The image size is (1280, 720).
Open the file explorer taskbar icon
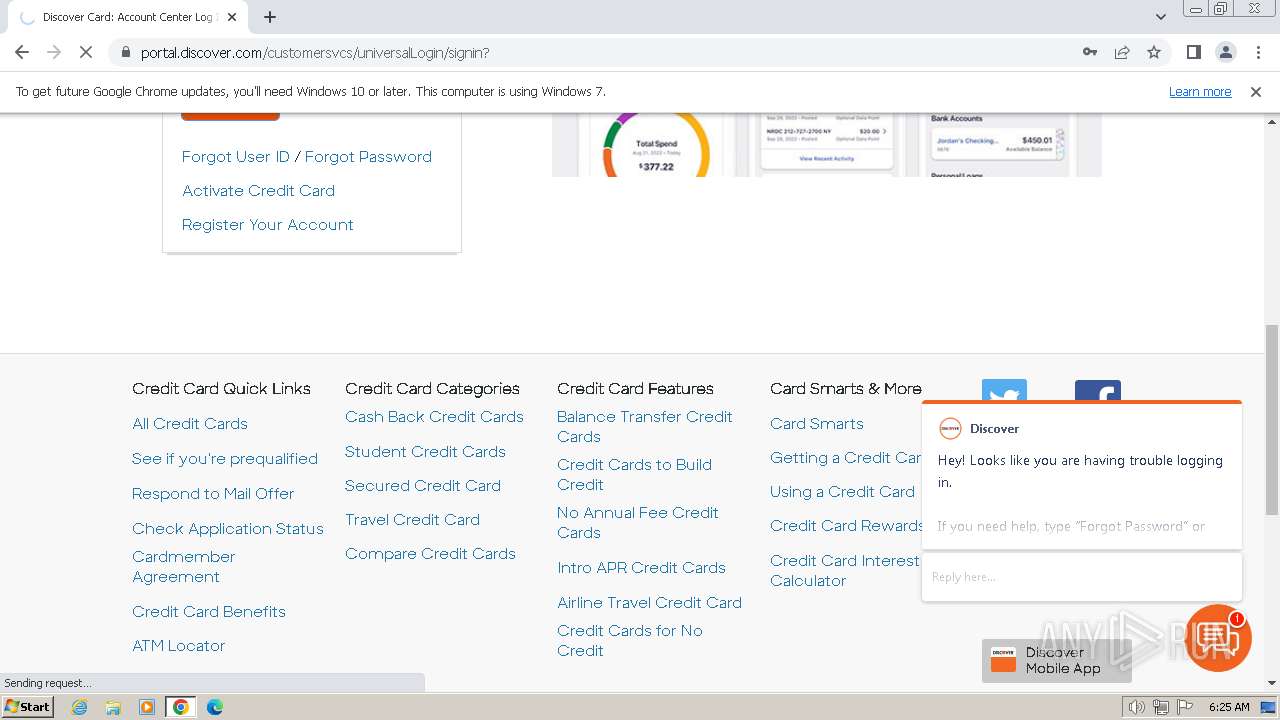coord(113,707)
